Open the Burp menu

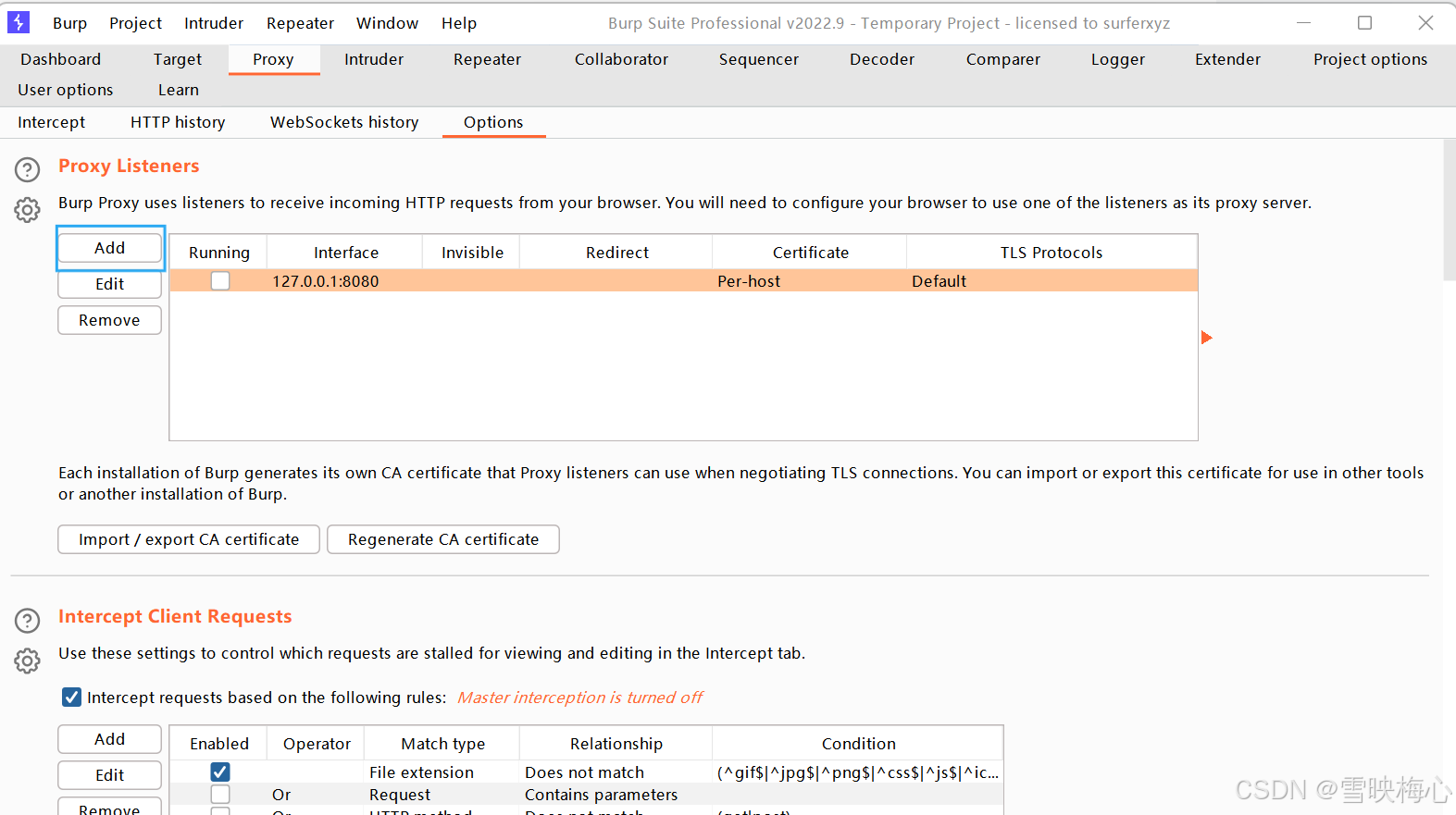pos(69,23)
